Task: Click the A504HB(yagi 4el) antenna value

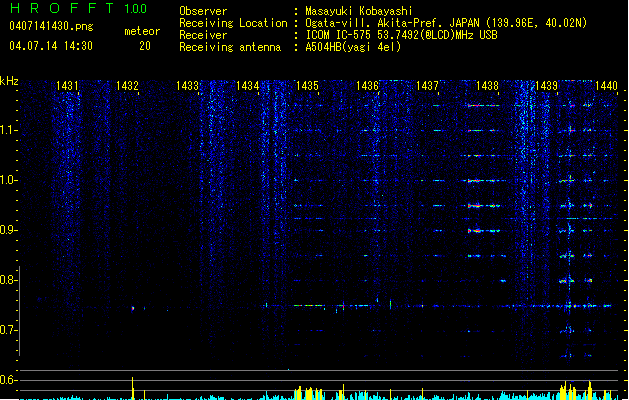Action: point(353,47)
